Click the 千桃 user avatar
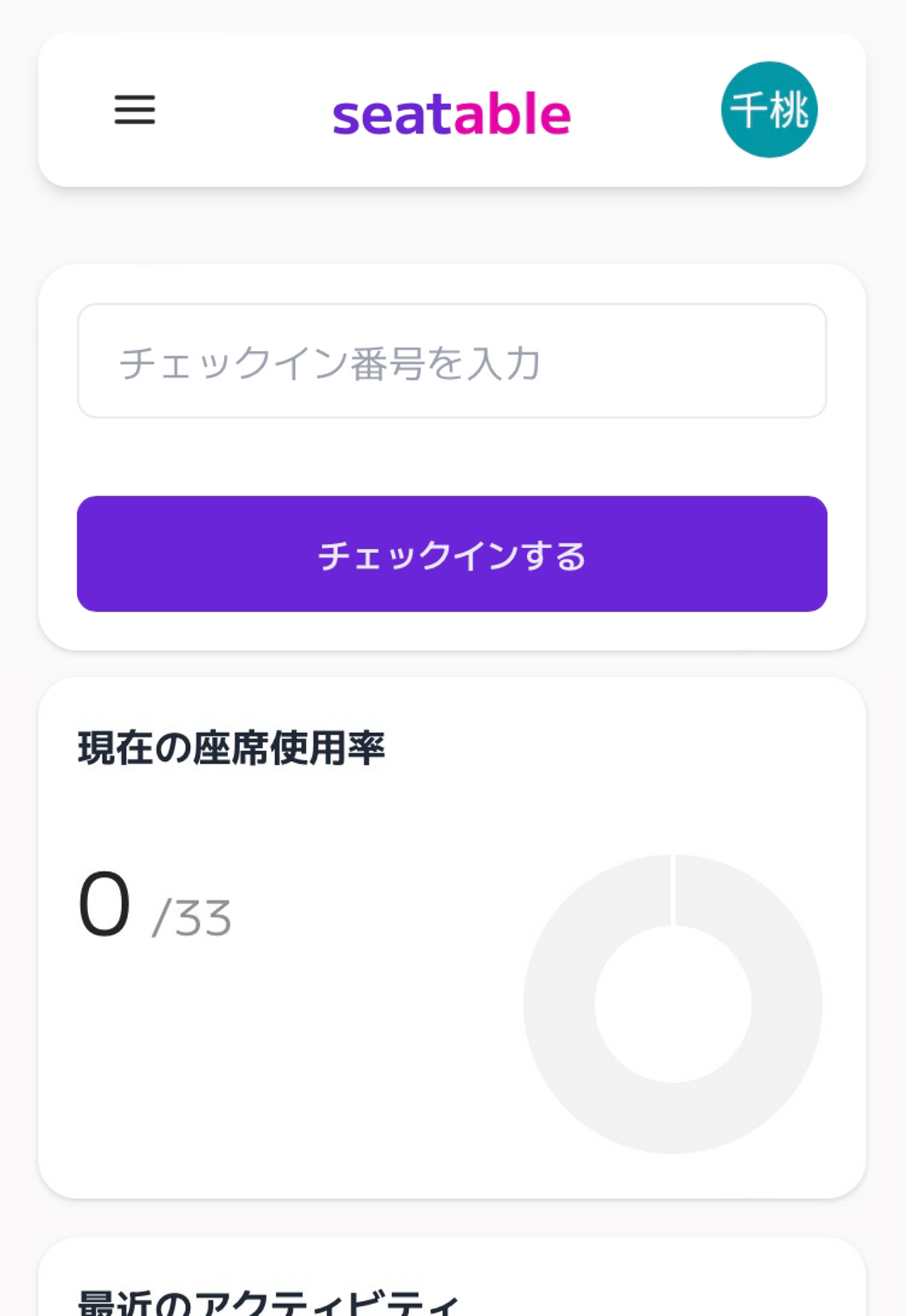The image size is (905, 1316). (769, 109)
